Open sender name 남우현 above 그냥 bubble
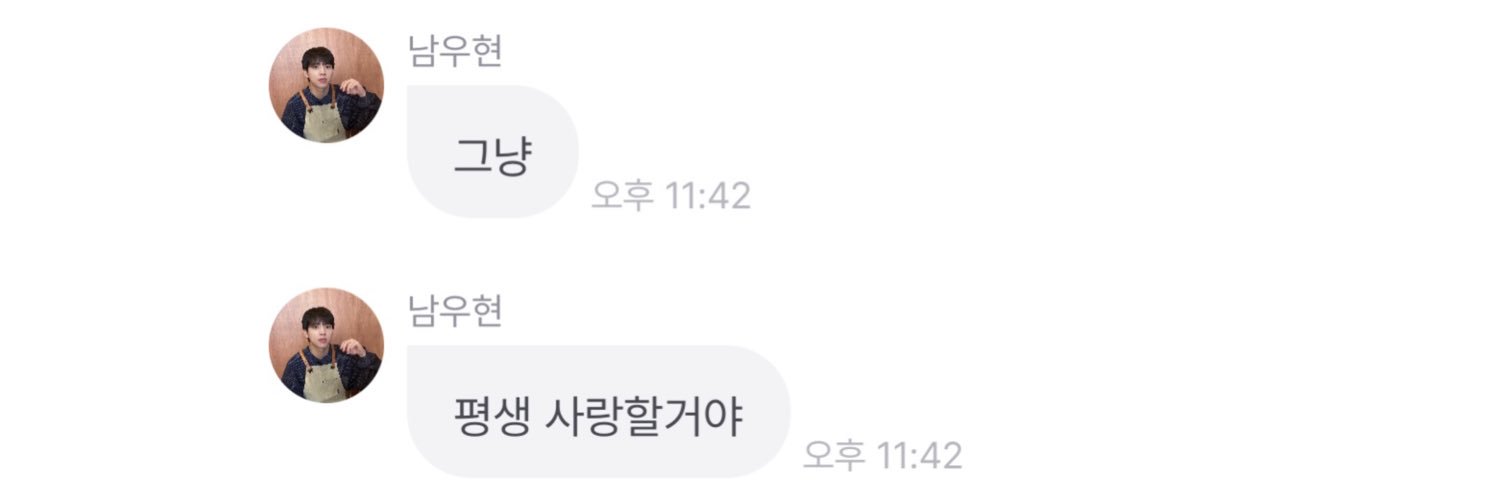This screenshot has height=499, width=1500. coord(455,50)
